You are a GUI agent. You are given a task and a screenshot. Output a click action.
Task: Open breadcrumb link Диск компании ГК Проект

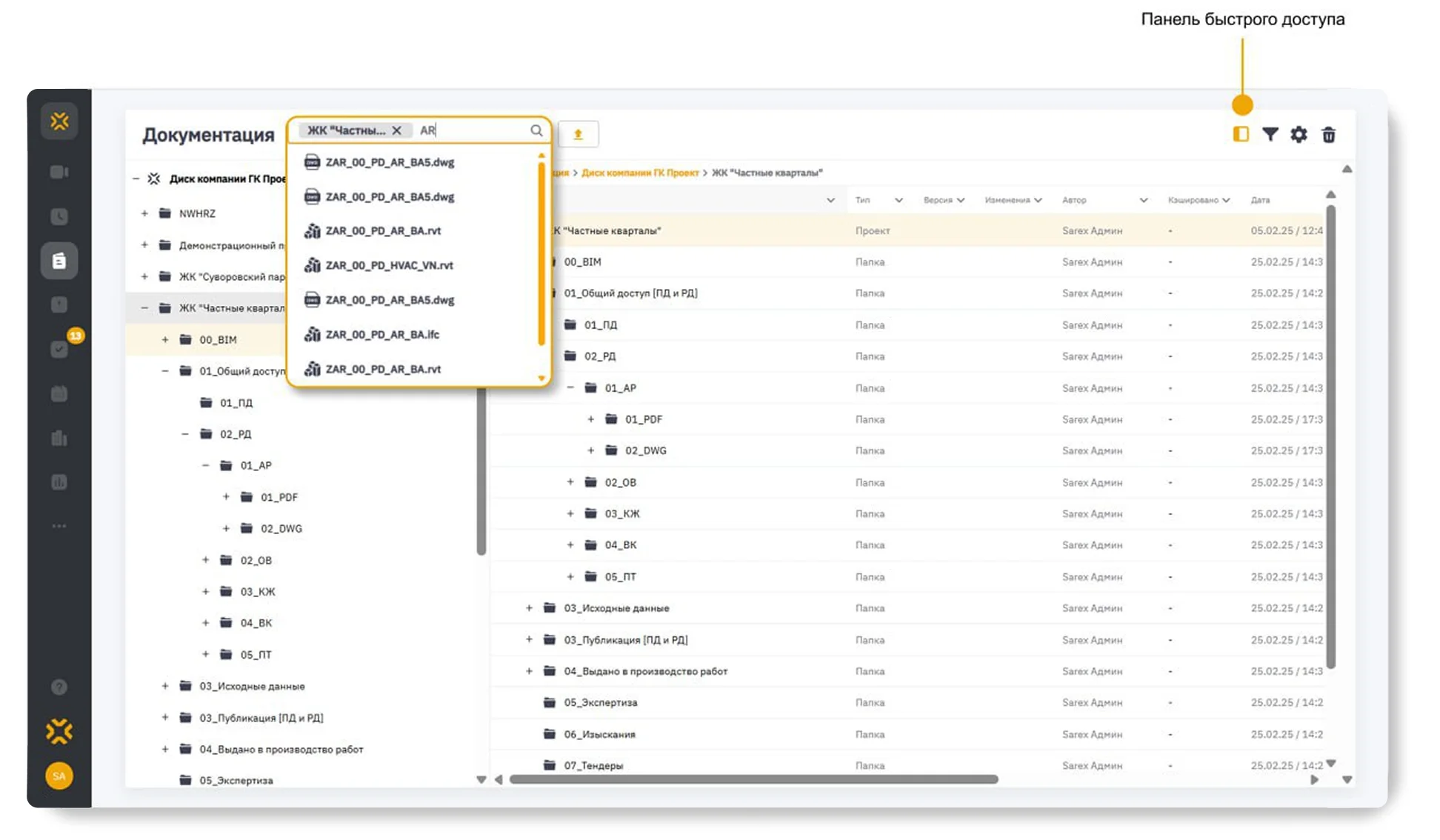(640, 173)
